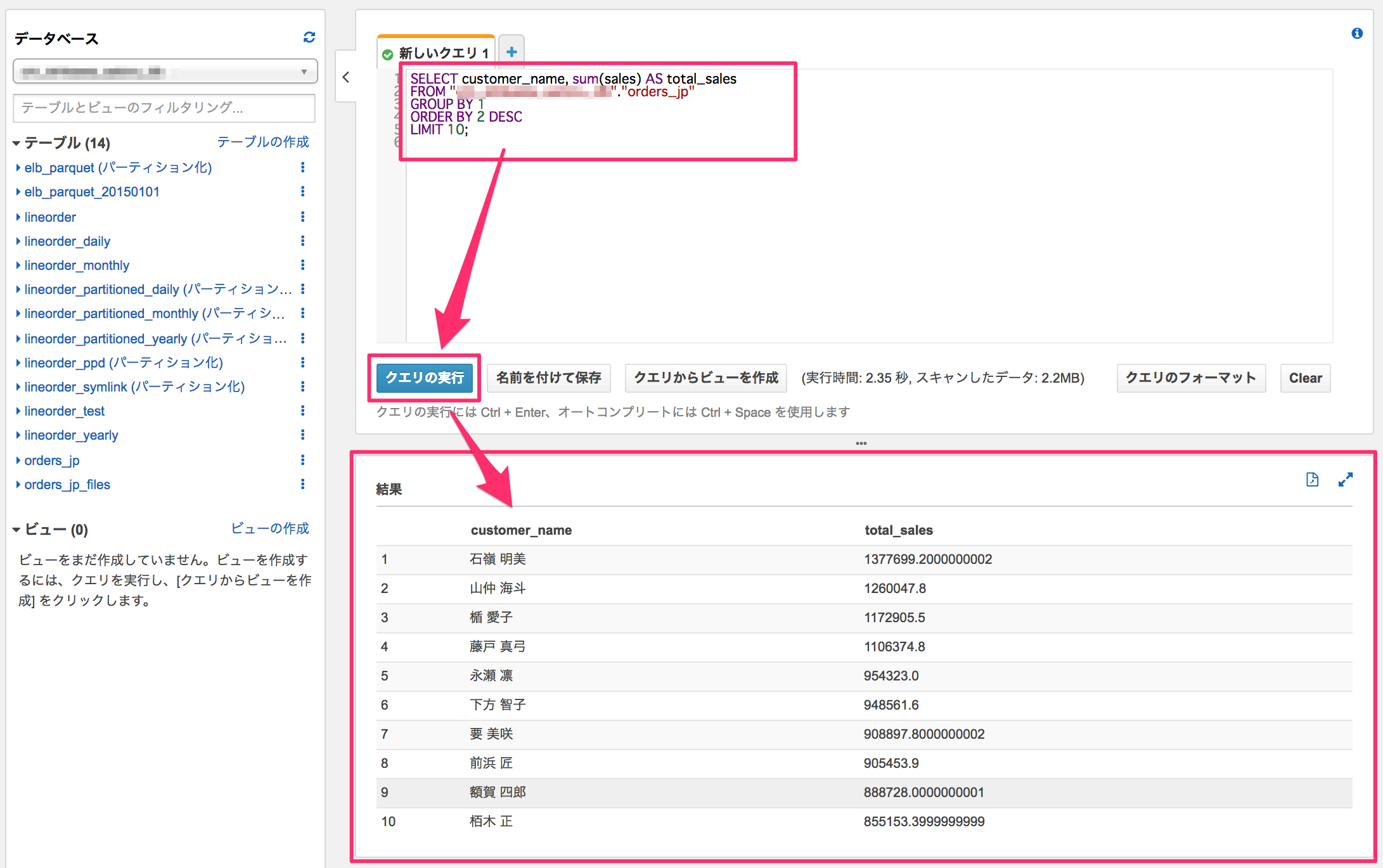The width and height of the screenshot is (1383, 868).
Task: Collapse the ビュー (0) section
Action: 16,530
